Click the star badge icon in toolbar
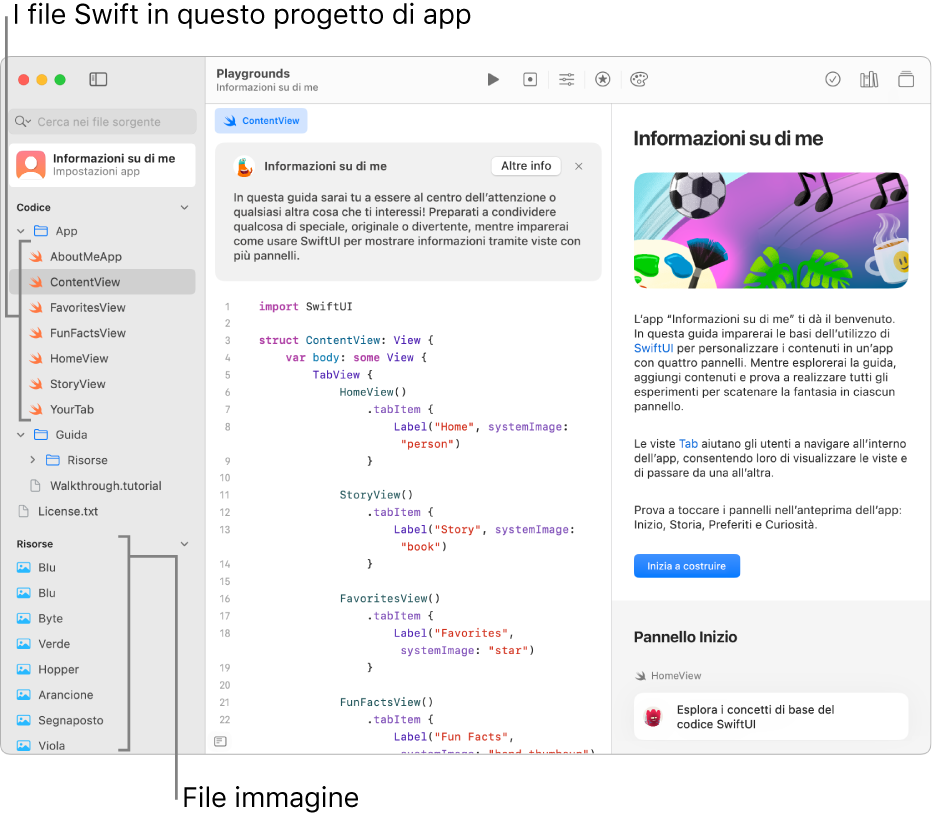The width and height of the screenshot is (934, 819). pyautogui.click(x=603, y=79)
